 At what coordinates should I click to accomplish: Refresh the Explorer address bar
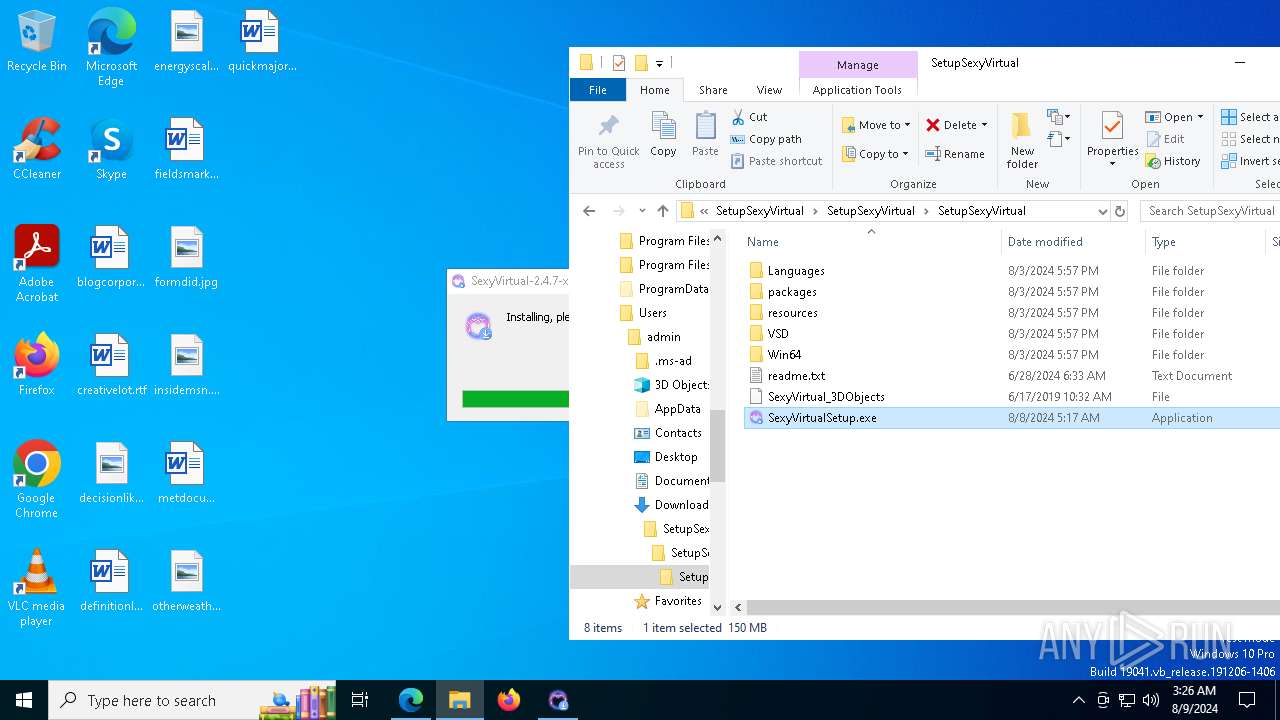point(1120,211)
